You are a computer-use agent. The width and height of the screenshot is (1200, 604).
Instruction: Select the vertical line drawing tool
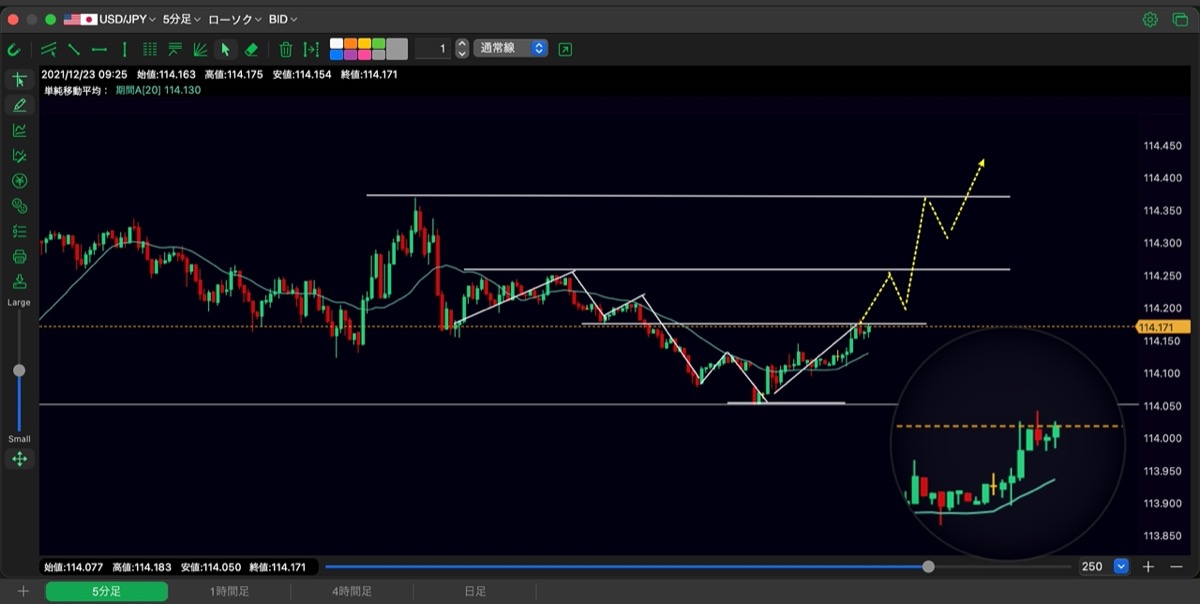coord(124,49)
